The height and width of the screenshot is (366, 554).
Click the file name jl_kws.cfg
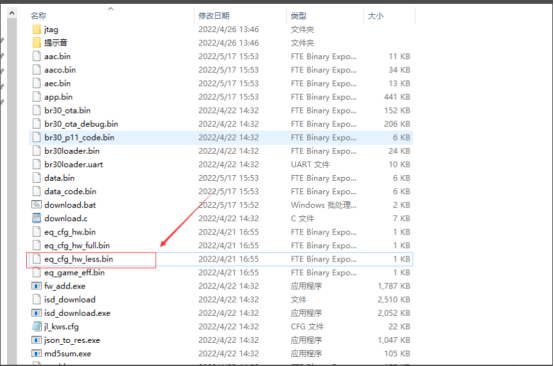[61, 326]
